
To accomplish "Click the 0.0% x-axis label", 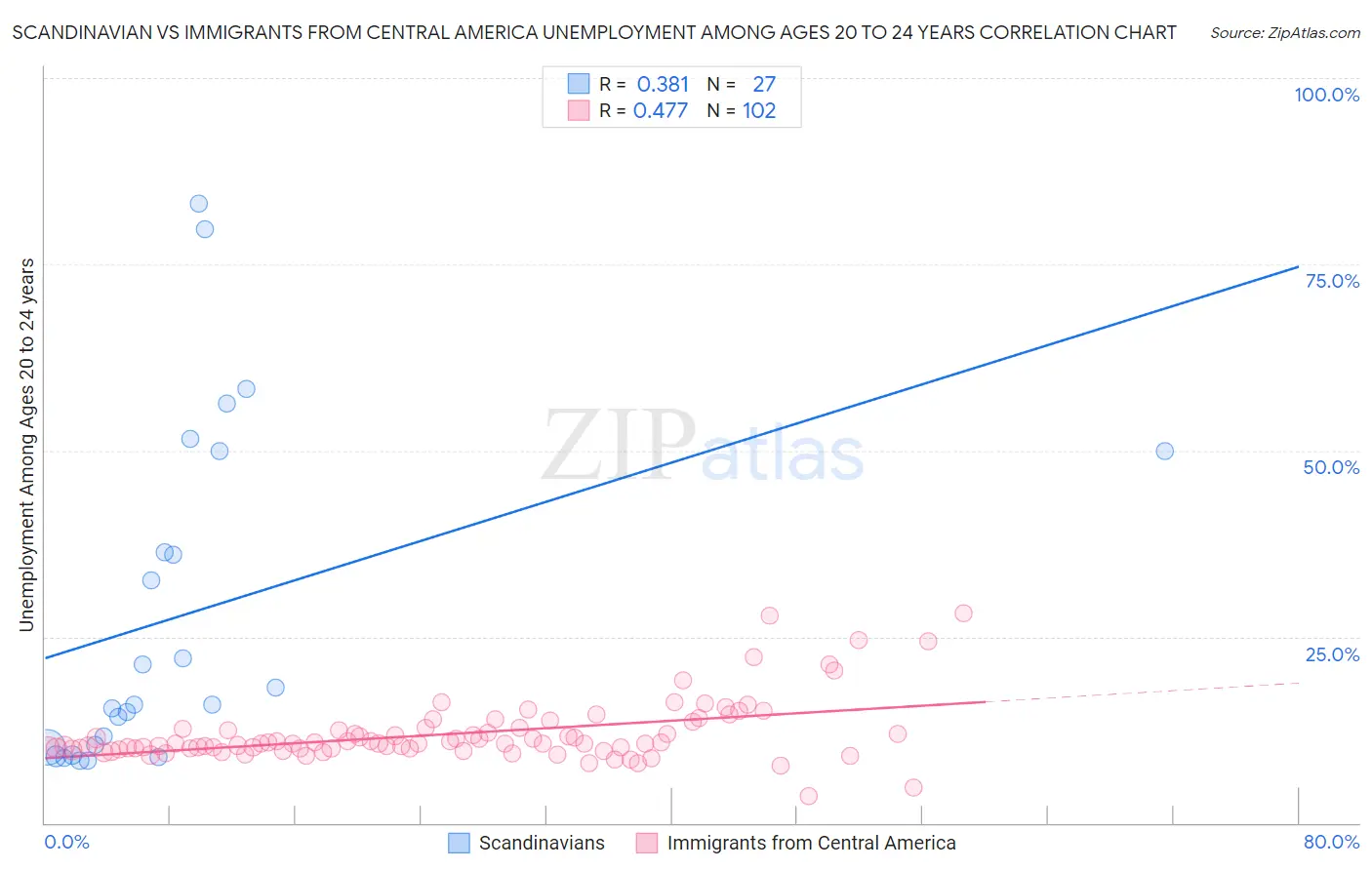I will 66,842.
